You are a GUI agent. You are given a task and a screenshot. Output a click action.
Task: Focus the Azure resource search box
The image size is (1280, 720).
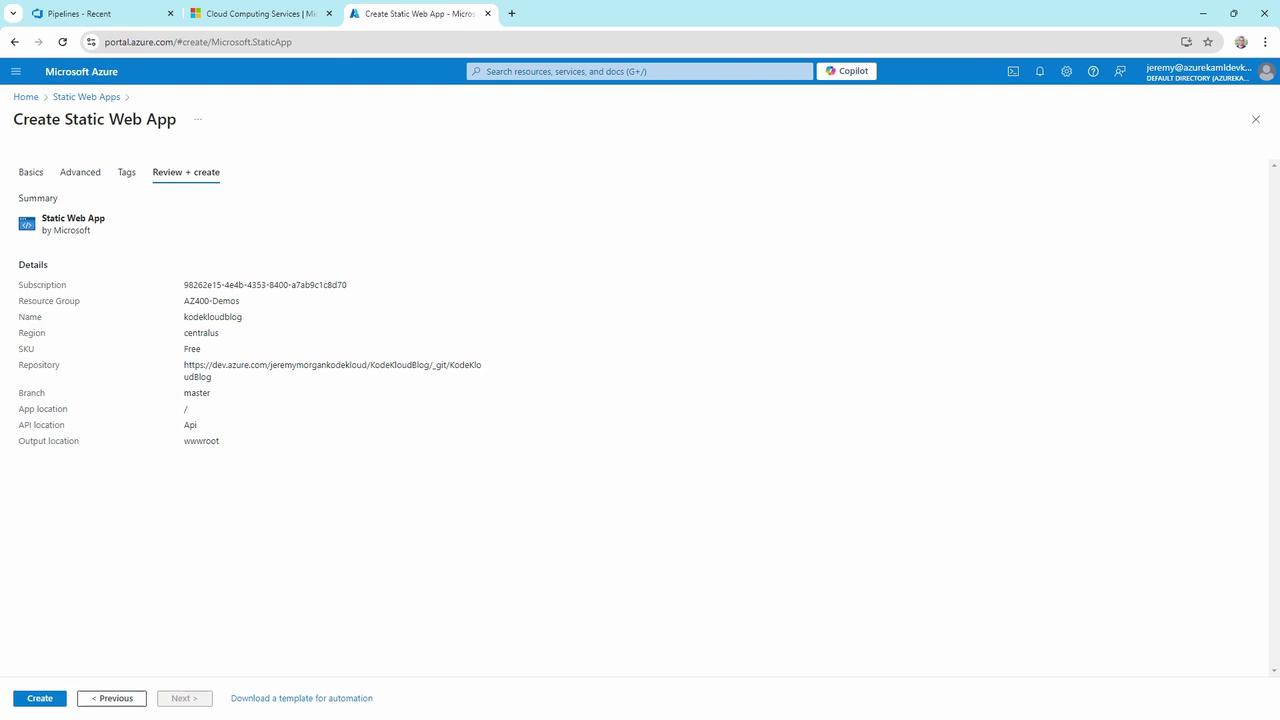coord(640,71)
